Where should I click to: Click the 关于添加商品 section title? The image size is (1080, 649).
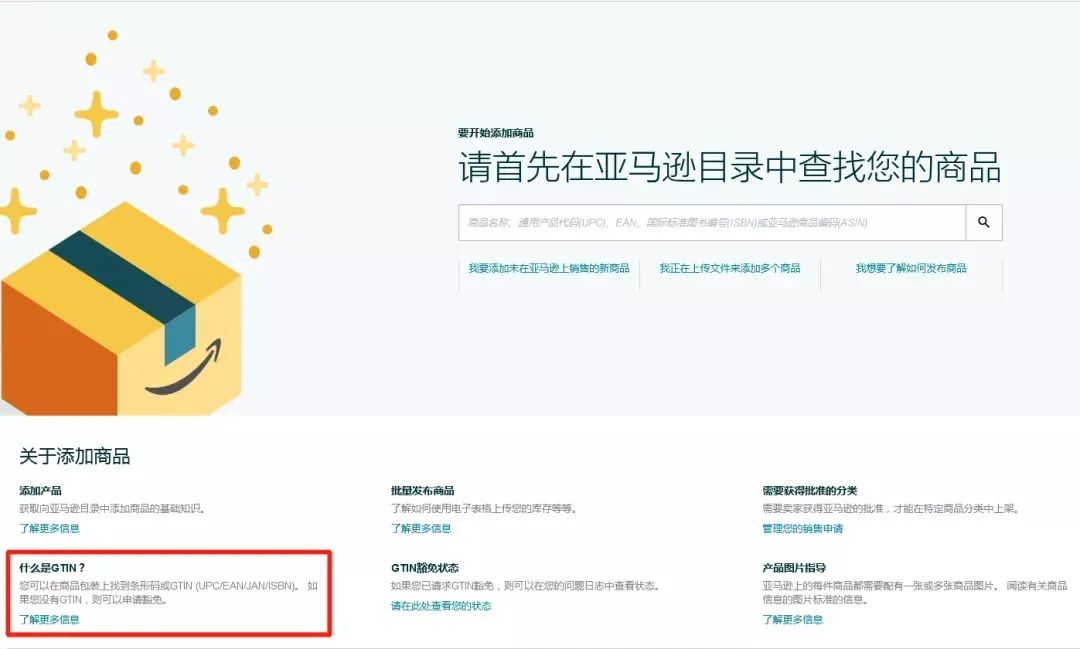point(74,456)
